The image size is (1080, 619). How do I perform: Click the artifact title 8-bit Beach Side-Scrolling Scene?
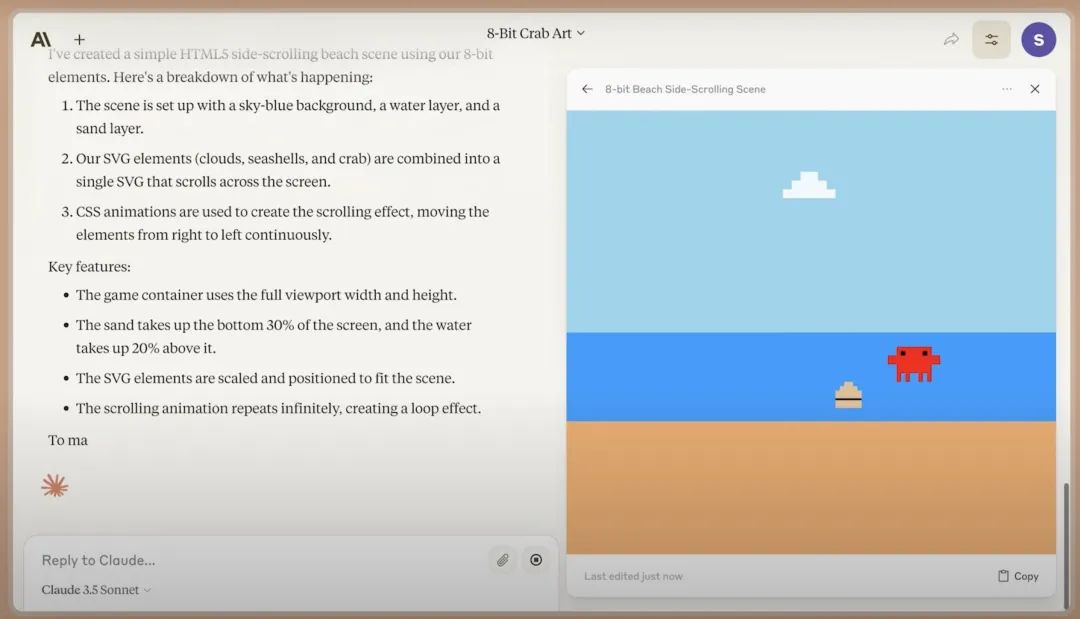click(x=685, y=89)
